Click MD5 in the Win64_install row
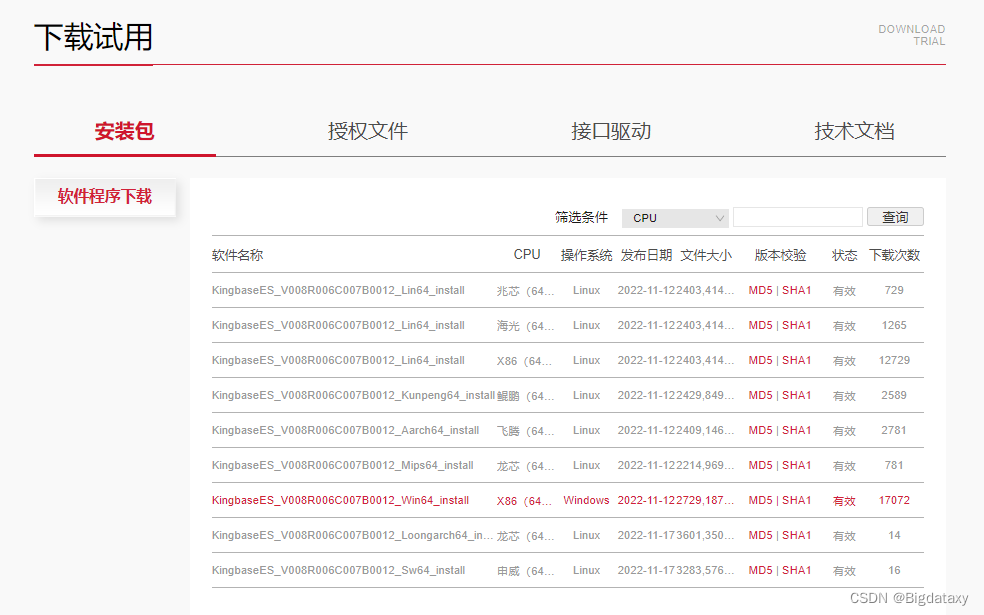The image size is (984, 615). coord(760,500)
